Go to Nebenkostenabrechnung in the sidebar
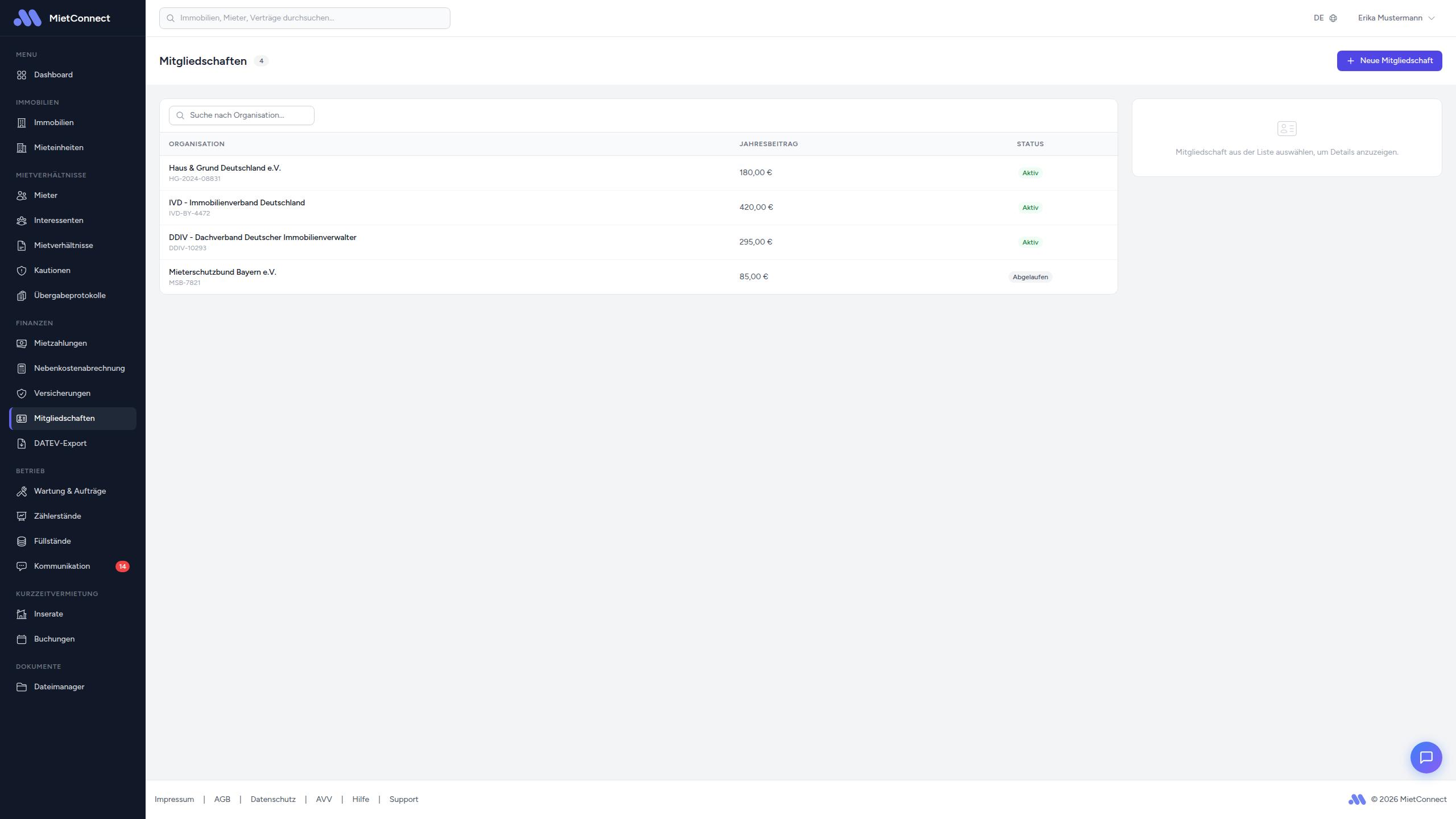 (x=79, y=368)
